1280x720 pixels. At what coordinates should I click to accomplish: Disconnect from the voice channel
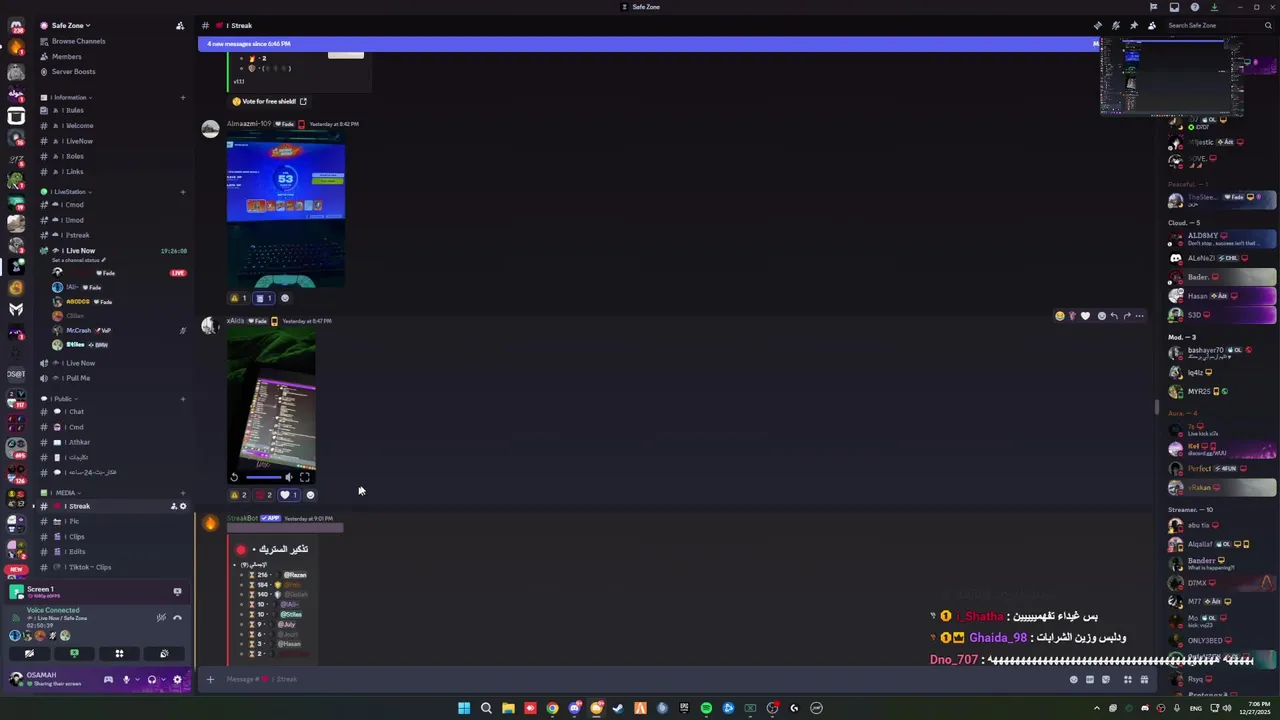[177, 617]
